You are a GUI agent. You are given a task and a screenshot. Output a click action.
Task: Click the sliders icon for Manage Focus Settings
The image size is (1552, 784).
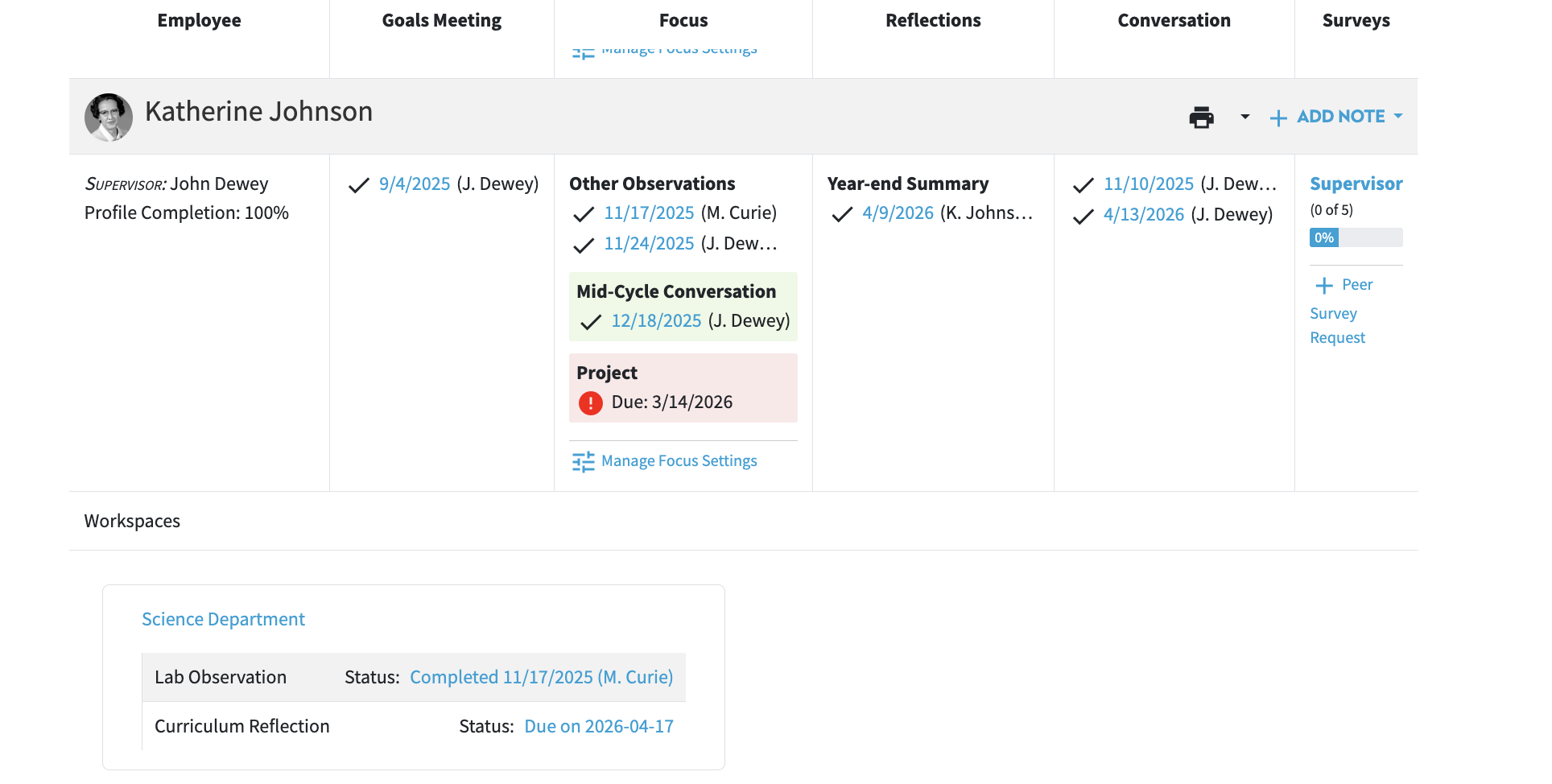click(584, 461)
